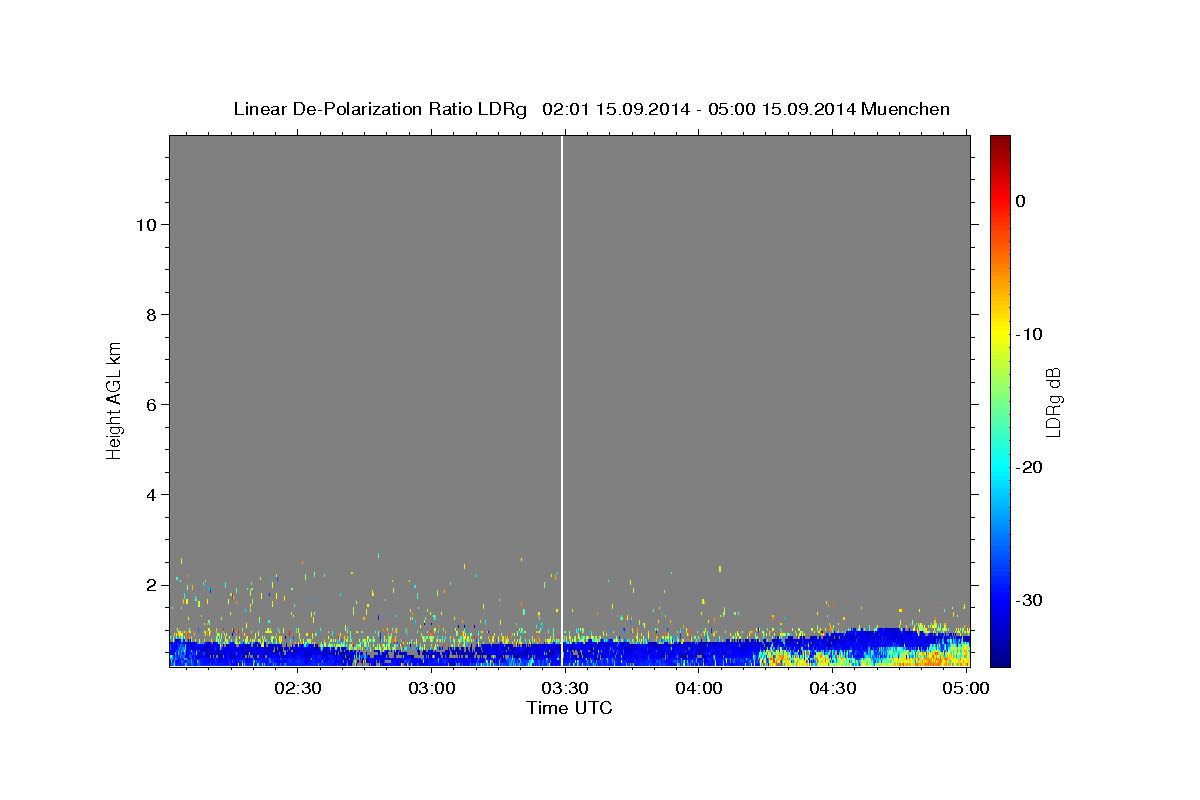Click the colorbar value -10
This screenshot has width=1200, height=800.
tap(1029, 334)
